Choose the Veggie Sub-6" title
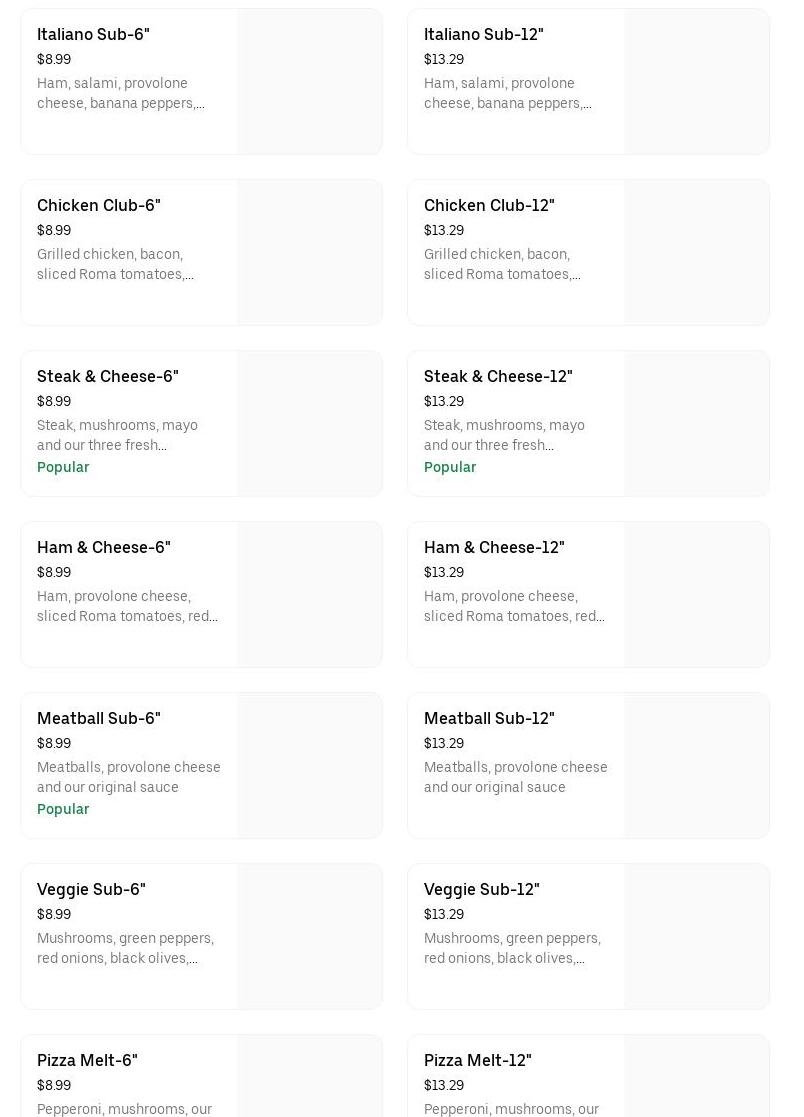The image size is (804, 1117). pyautogui.click(x=91, y=890)
